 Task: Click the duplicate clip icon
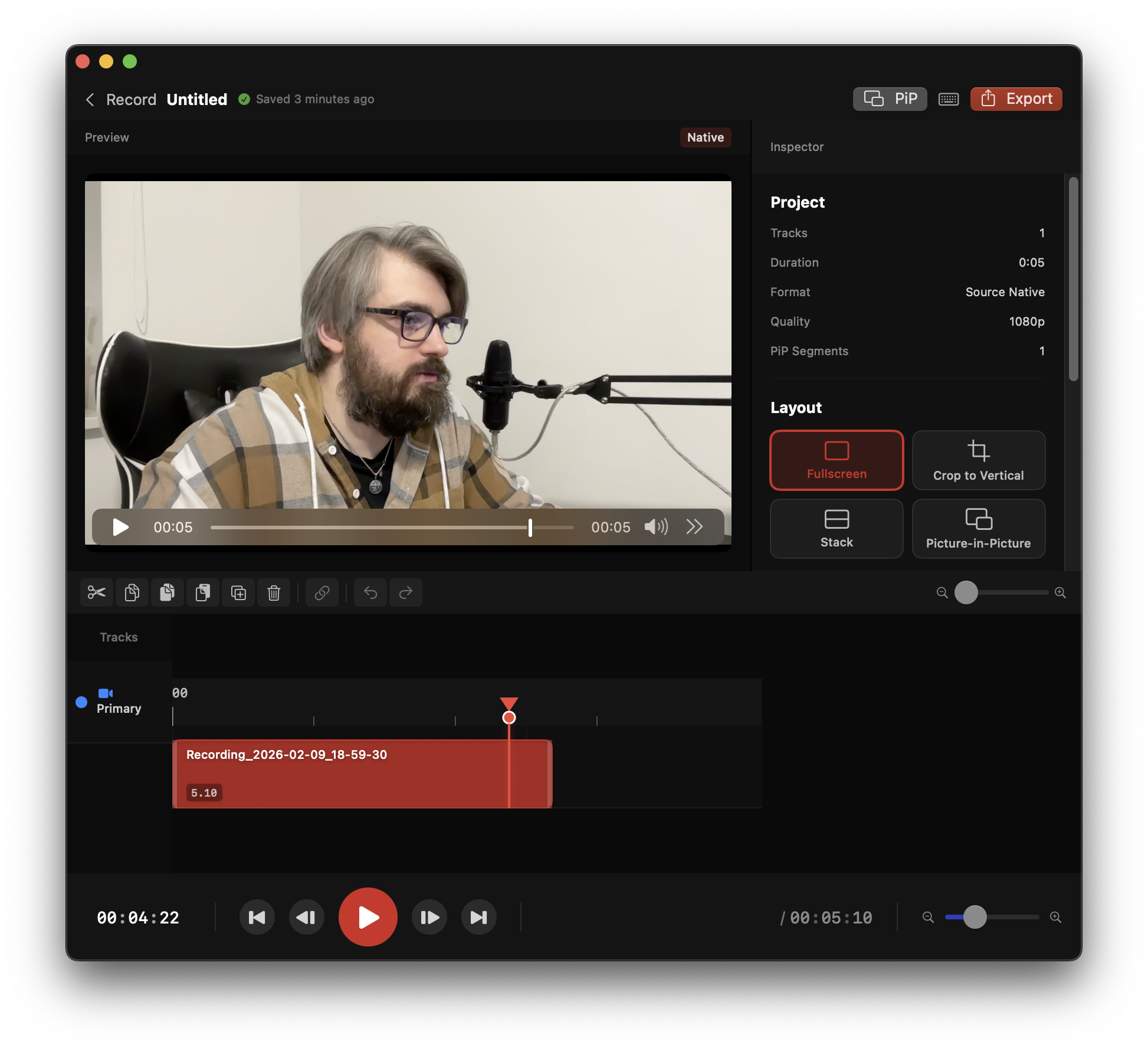(x=238, y=592)
